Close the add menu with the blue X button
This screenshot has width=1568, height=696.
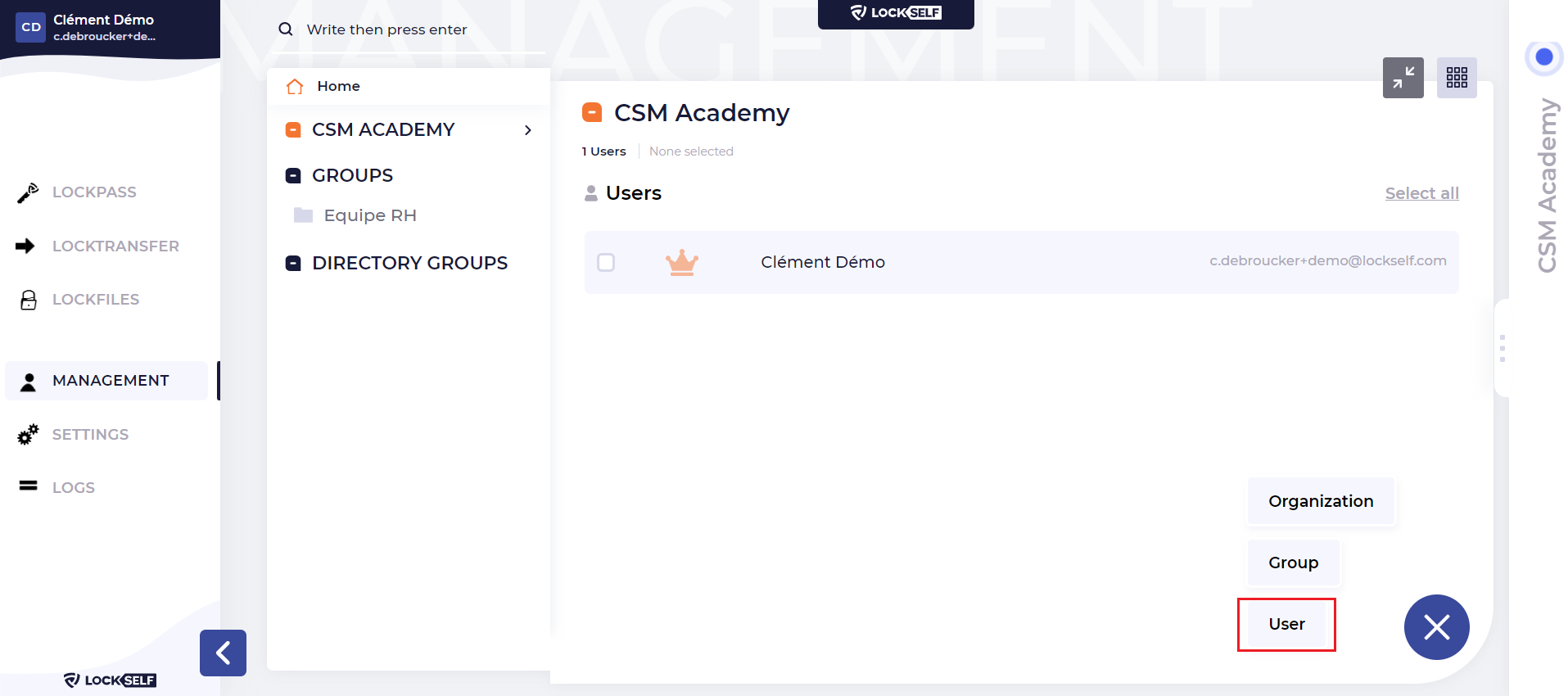(1436, 627)
